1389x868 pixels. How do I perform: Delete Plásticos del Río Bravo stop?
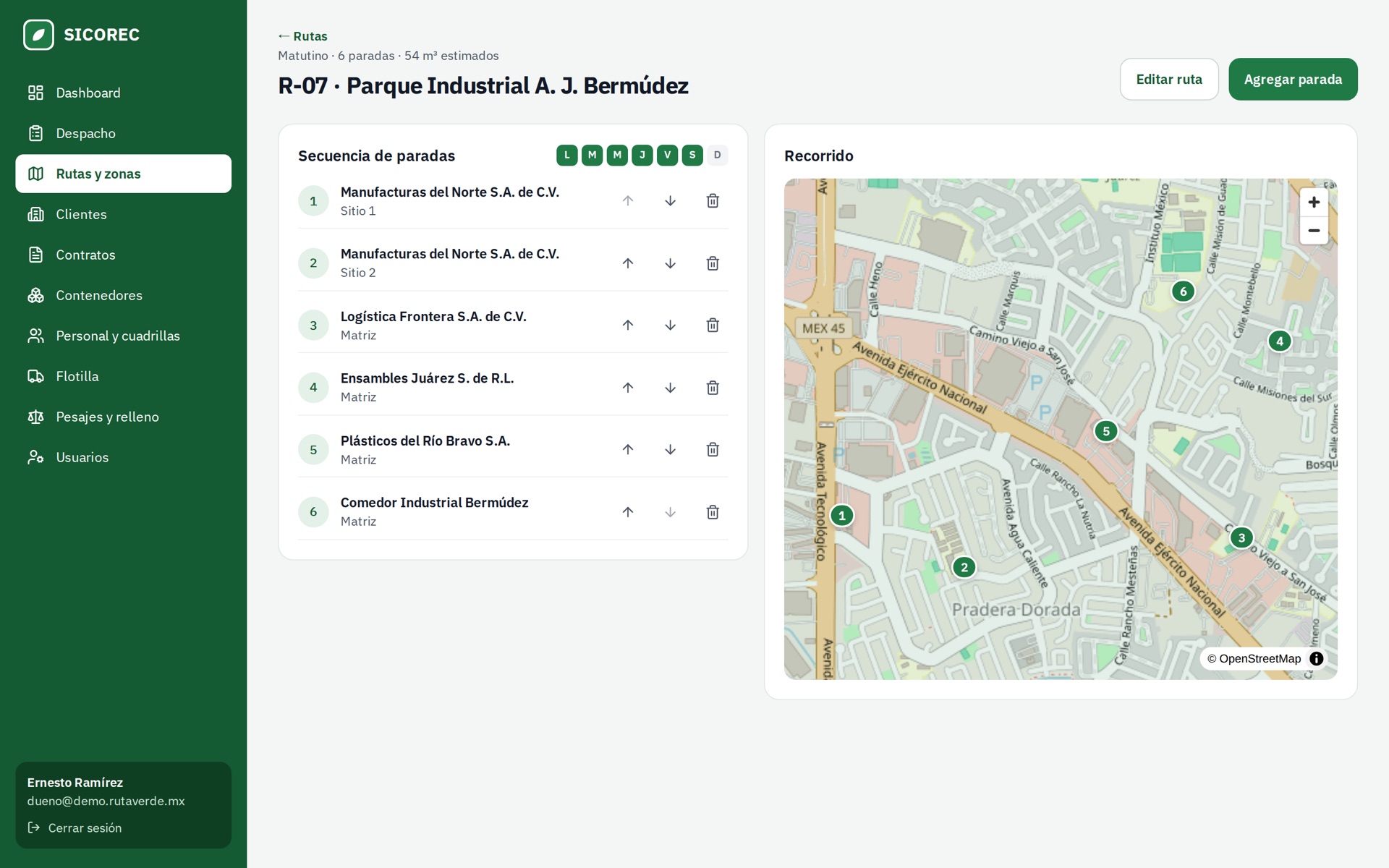point(713,450)
